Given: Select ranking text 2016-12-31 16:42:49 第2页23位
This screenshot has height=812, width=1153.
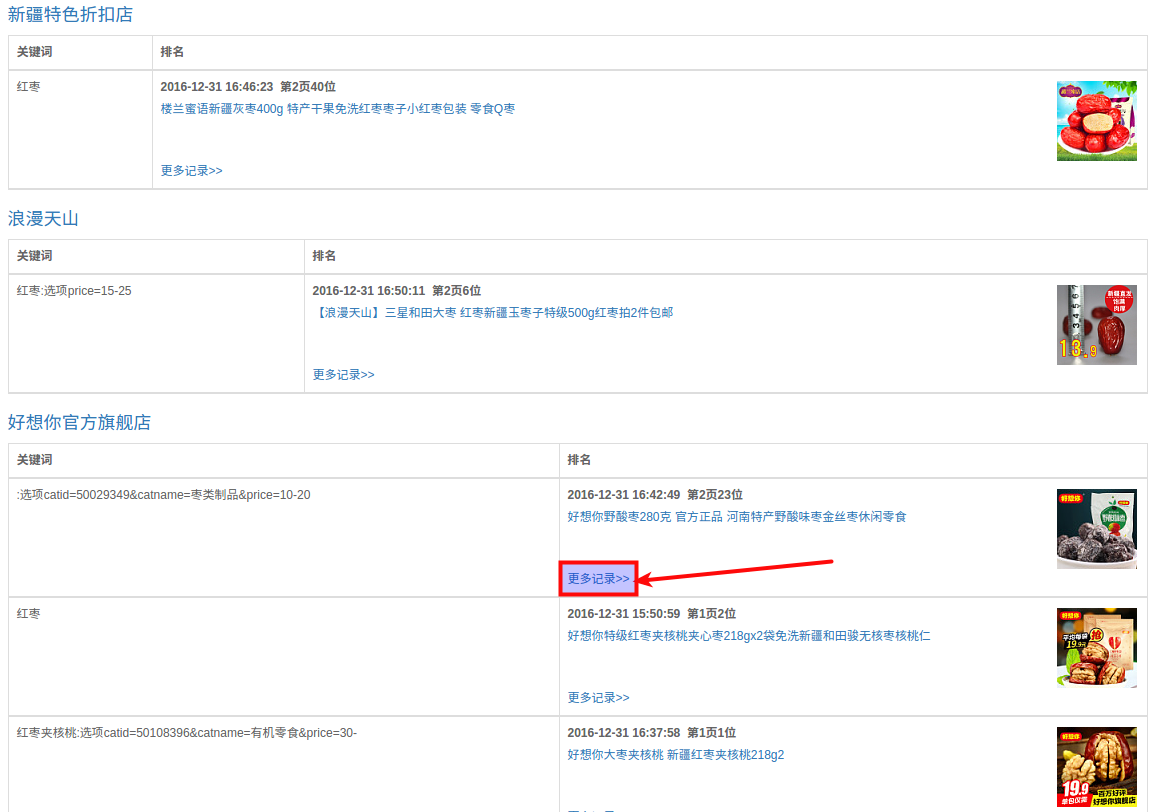Looking at the screenshot, I should pos(655,495).
